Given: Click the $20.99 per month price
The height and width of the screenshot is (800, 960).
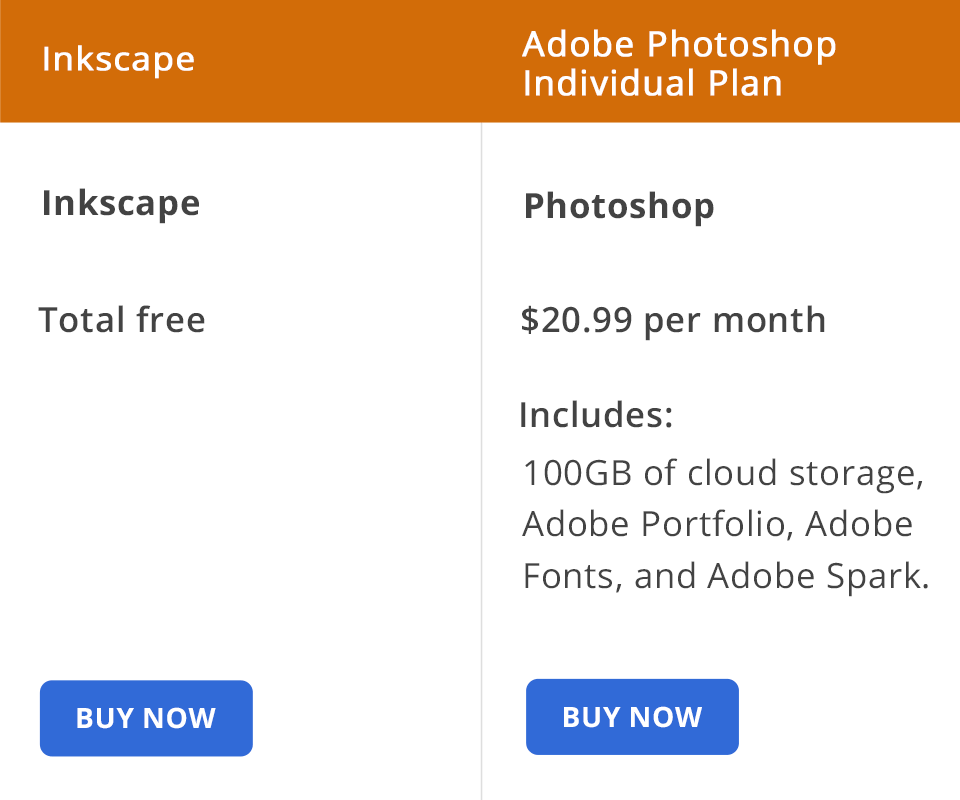Looking at the screenshot, I should (673, 320).
